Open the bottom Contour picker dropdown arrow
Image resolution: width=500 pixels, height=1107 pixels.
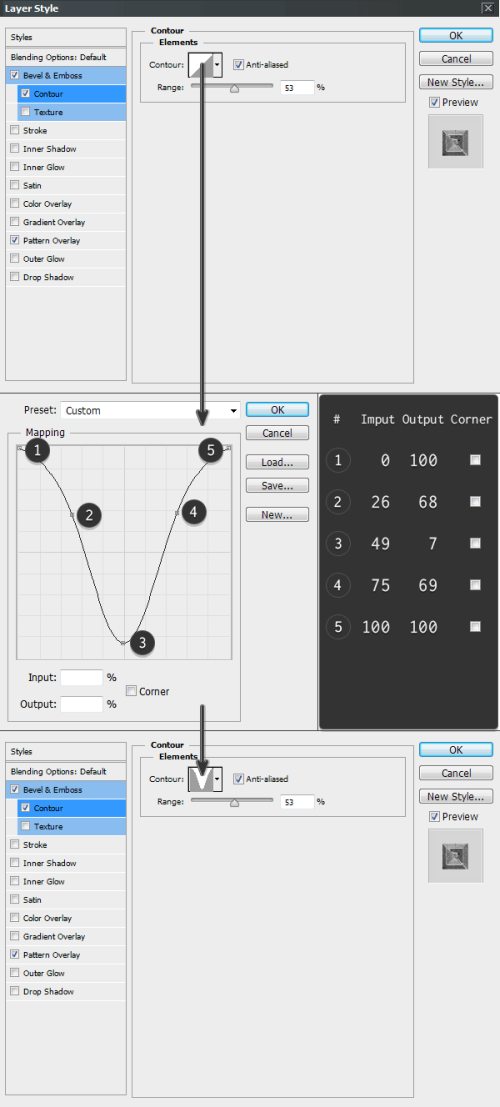pos(218,779)
